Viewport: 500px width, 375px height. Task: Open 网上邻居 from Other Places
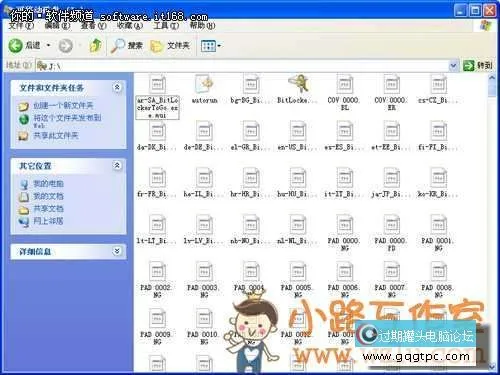coord(48,221)
